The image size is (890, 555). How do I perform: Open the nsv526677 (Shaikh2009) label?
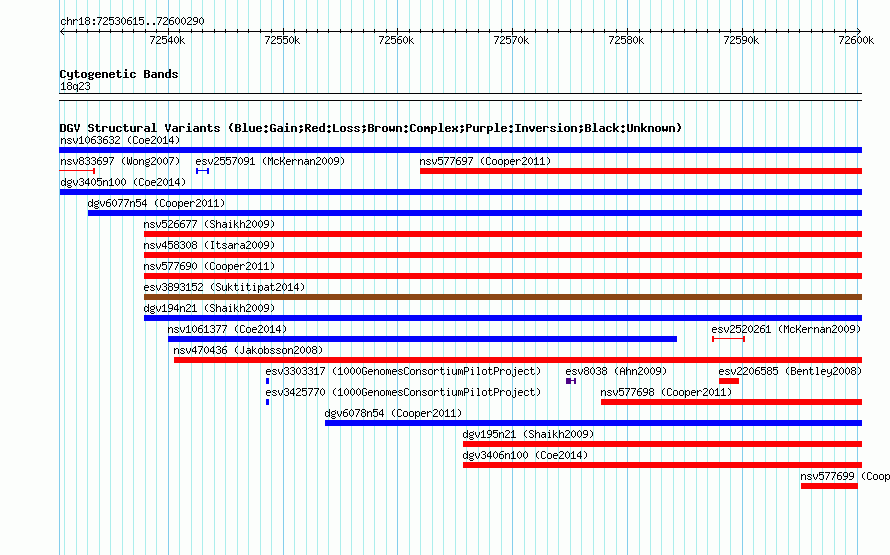click(209, 224)
